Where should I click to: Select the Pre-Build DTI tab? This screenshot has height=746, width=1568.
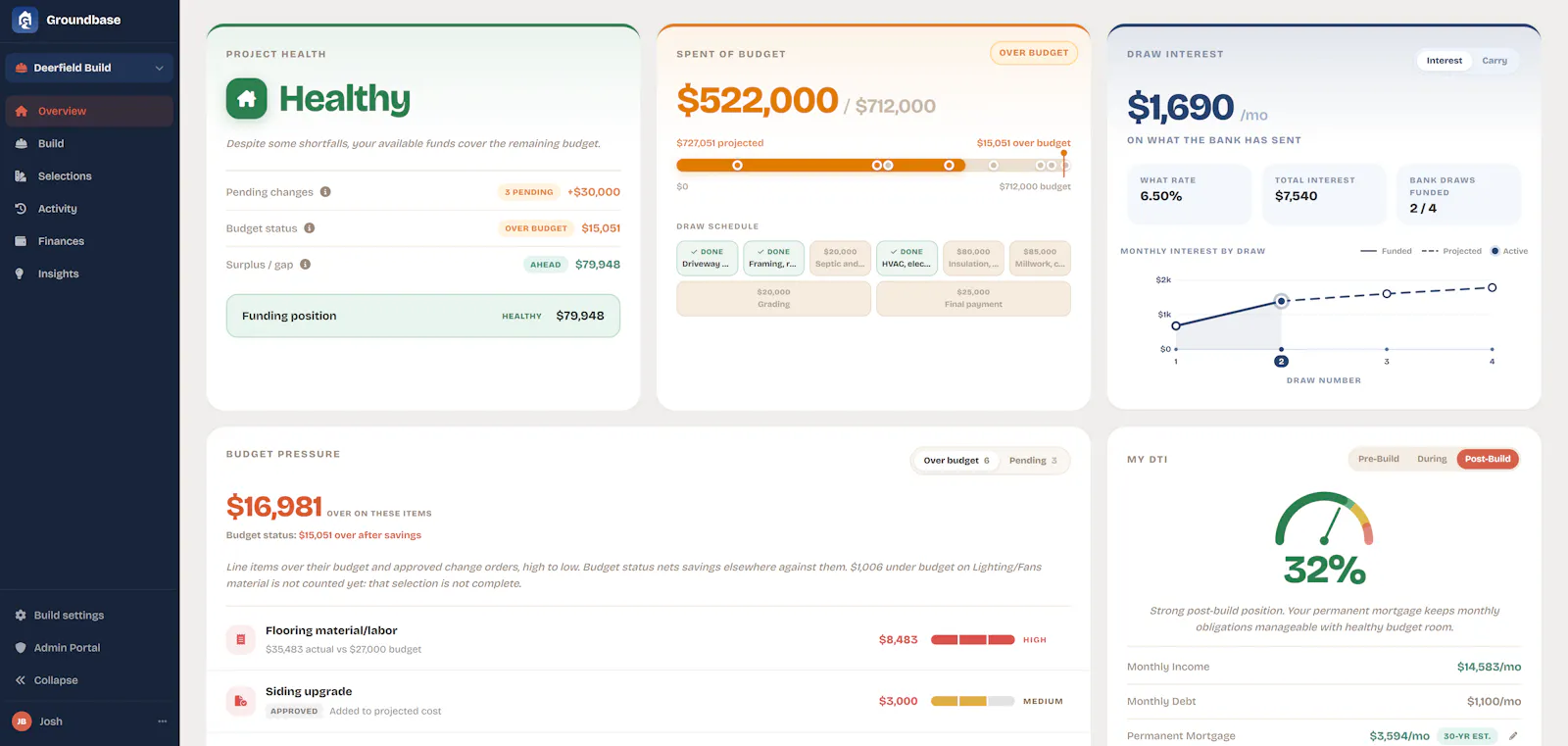[x=1379, y=459]
